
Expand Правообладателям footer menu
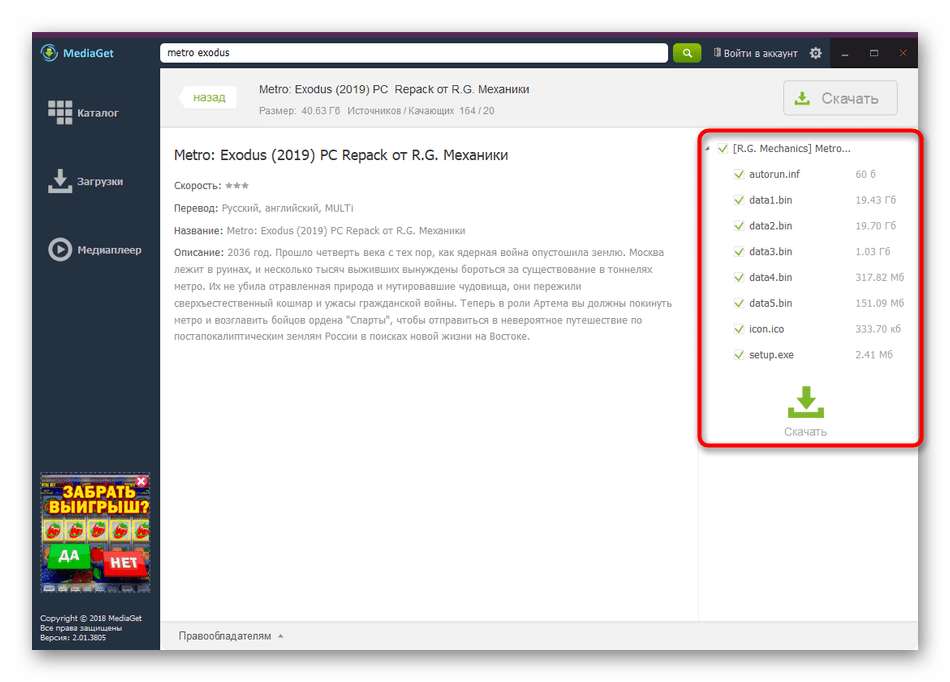(230, 636)
